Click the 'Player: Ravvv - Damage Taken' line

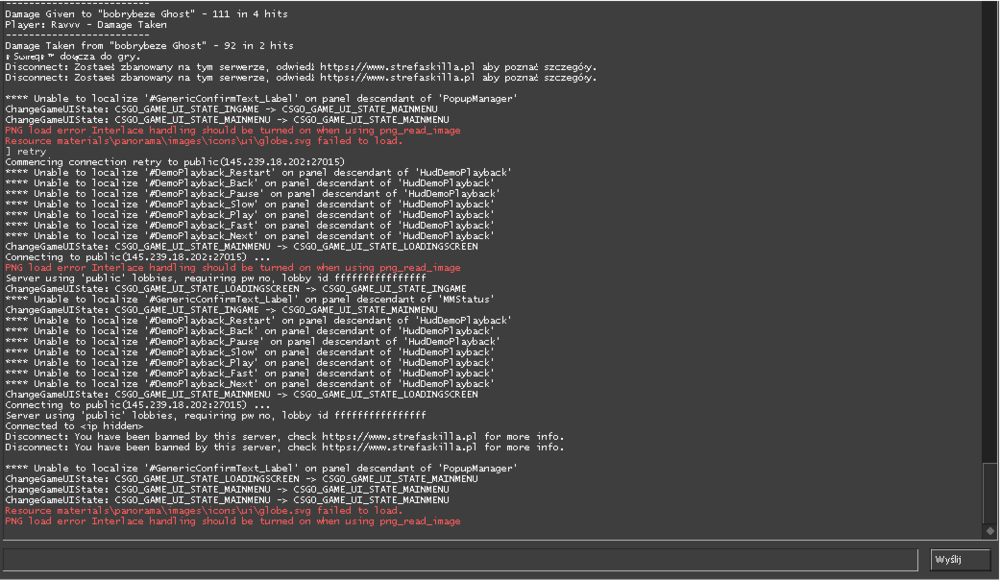86,25
